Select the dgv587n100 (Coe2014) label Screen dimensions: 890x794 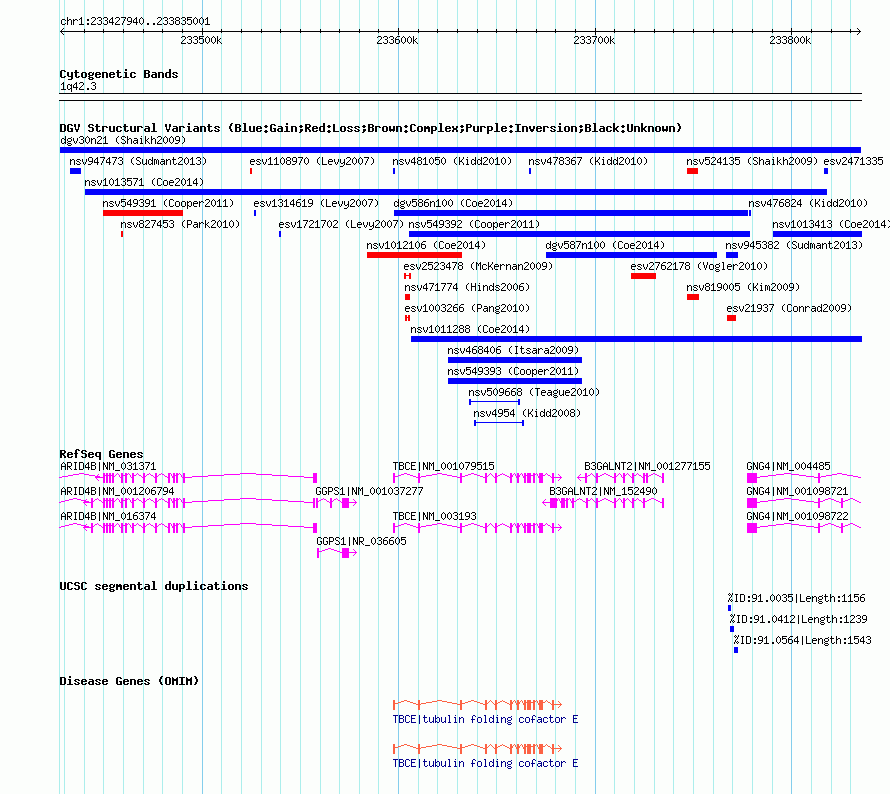(605, 245)
